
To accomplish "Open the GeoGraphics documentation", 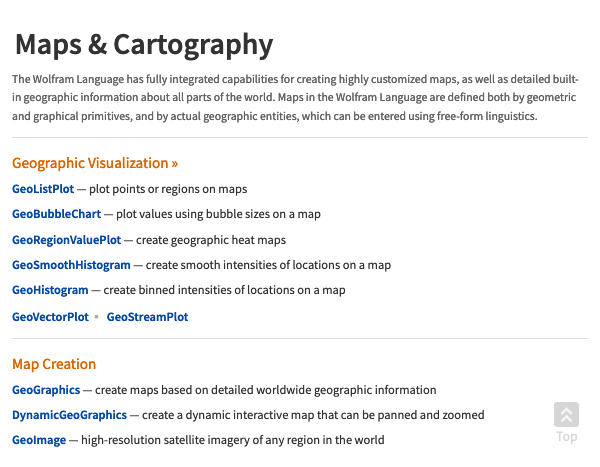I will [46, 390].
